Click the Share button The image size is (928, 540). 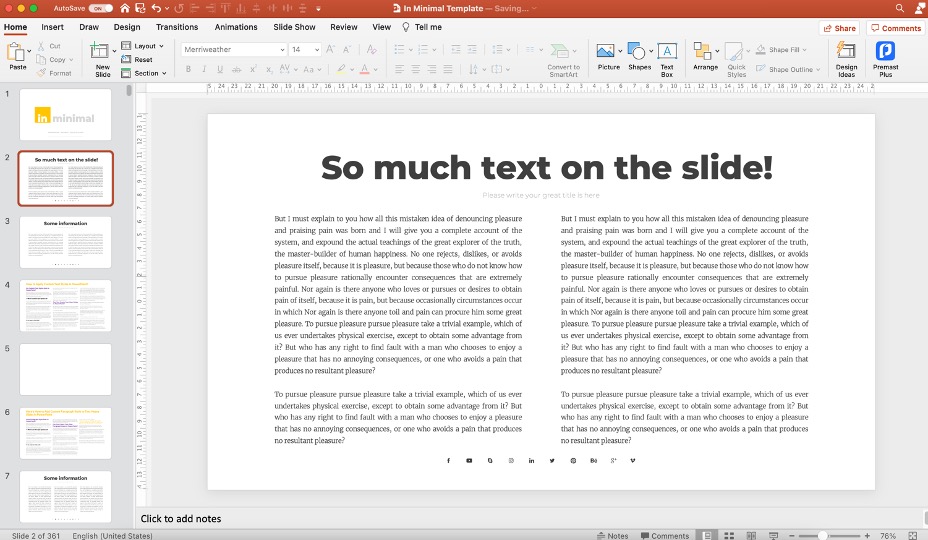click(839, 28)
